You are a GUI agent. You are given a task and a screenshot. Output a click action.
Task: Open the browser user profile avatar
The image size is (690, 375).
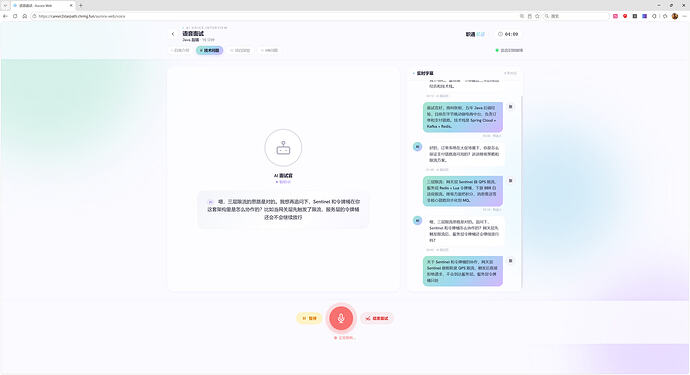point(675,16)
